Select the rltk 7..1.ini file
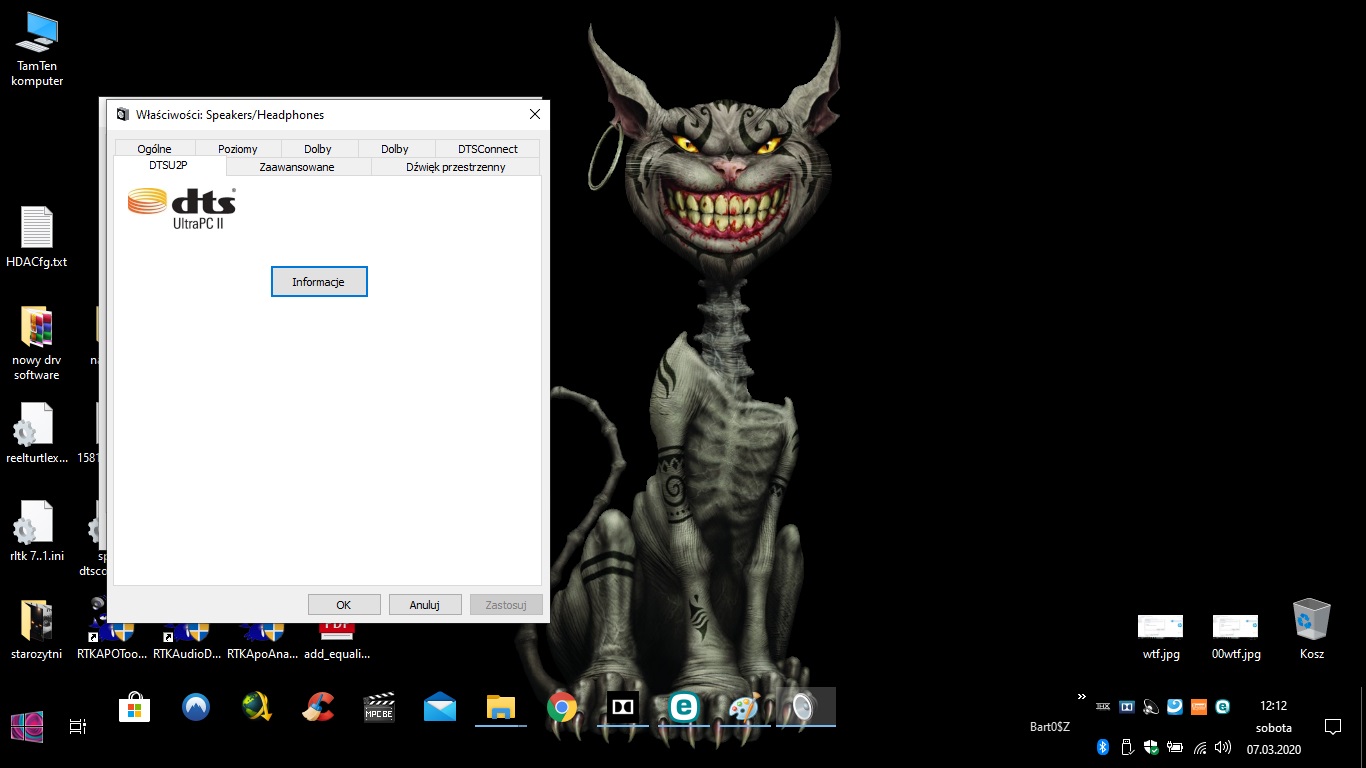Screen dimensions: 1366x768 pos(37,531)
